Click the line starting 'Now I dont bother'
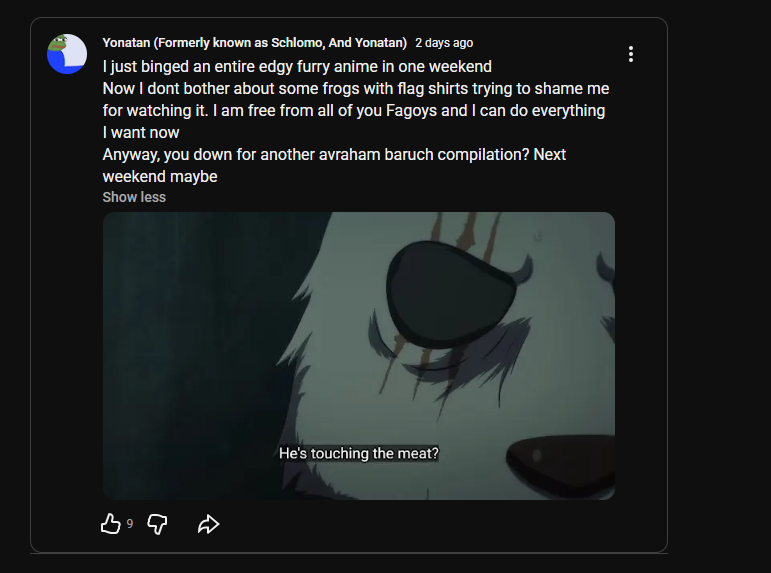The width and height of the screenshot is (771, 573). [x=355, y=89]
